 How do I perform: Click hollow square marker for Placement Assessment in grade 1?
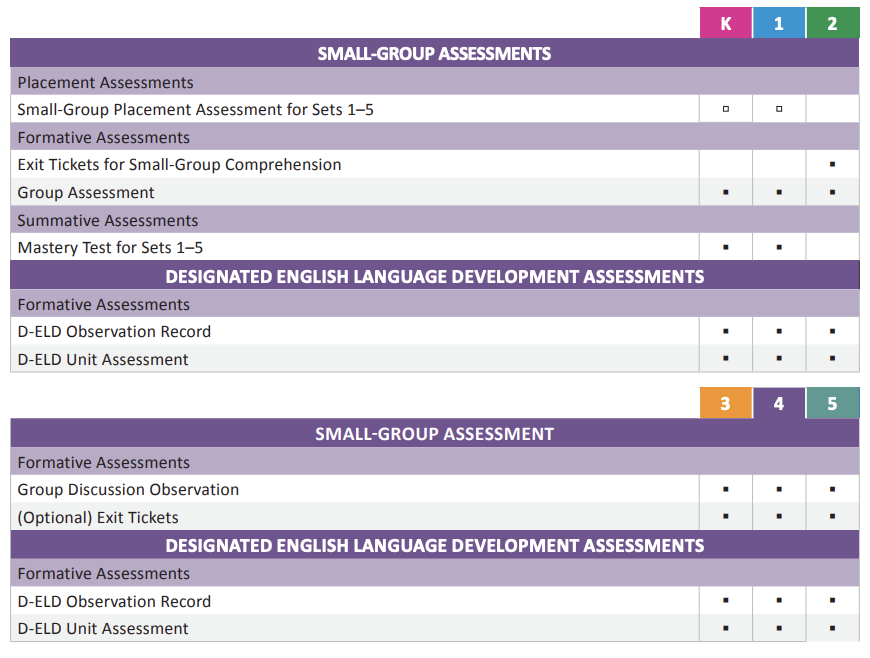[x=779, y=109]
